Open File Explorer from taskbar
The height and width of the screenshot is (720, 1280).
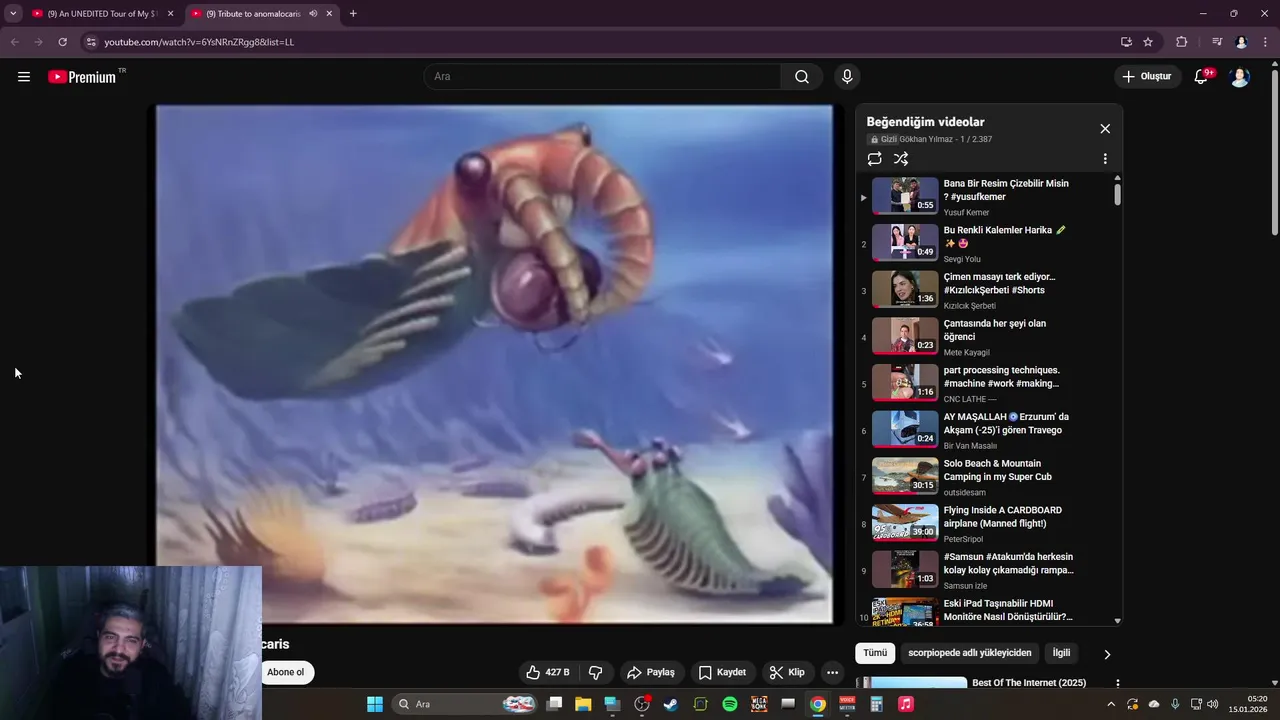point(583,704)
